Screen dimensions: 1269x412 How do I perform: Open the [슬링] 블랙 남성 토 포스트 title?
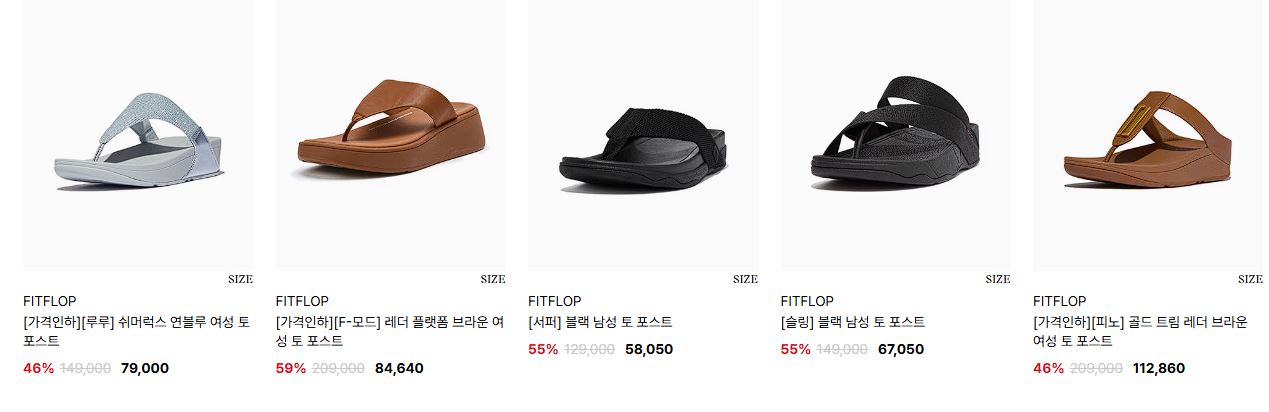[x=853, y=322]
